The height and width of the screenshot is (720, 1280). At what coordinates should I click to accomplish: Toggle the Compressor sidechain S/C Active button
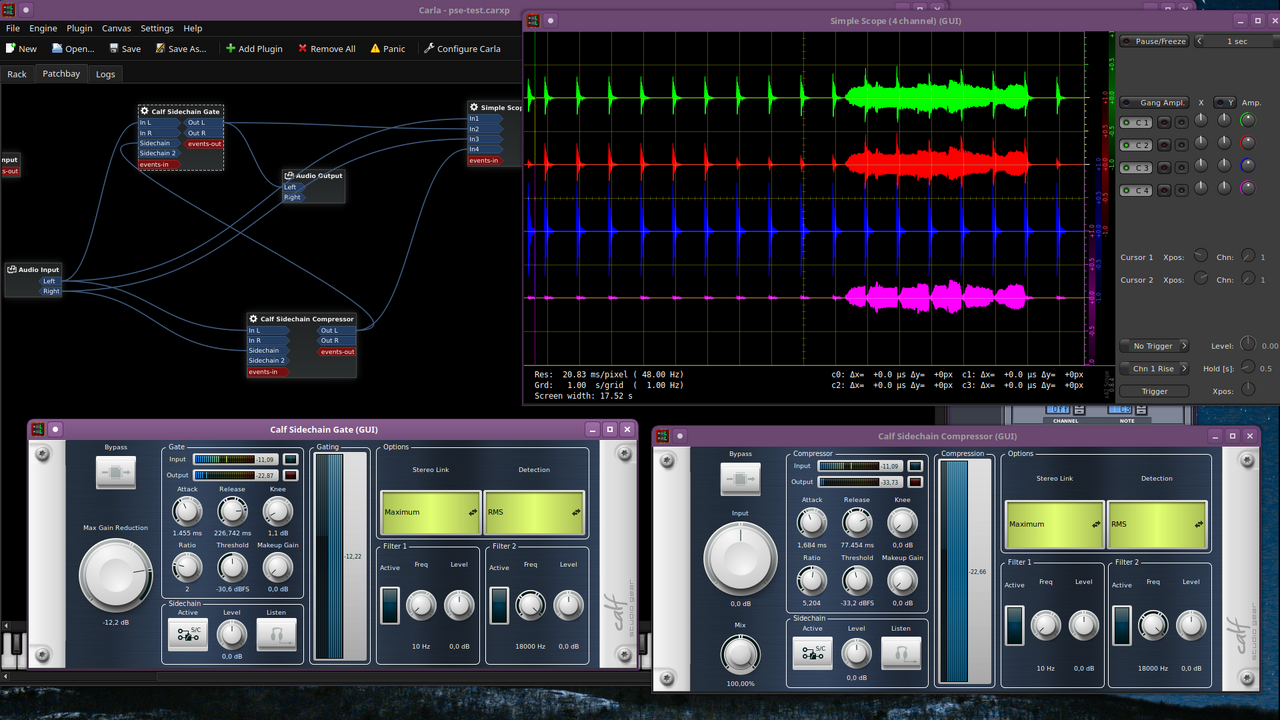[812, 653]
